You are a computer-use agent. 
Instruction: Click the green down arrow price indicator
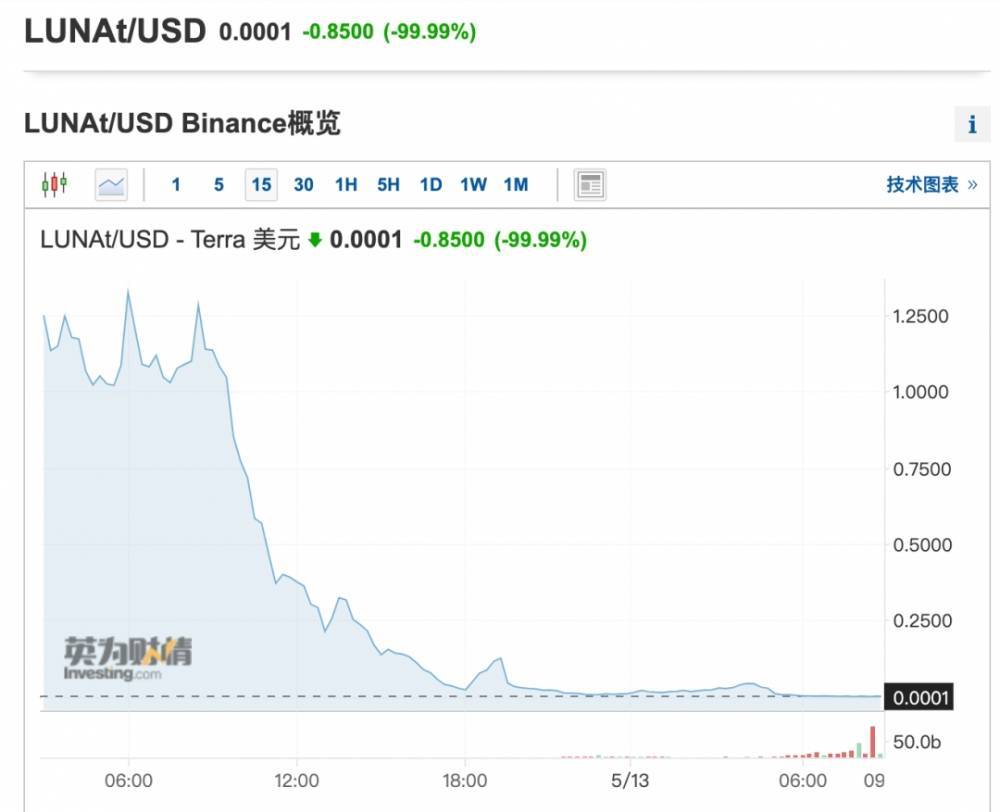click(x=315, y=240)
